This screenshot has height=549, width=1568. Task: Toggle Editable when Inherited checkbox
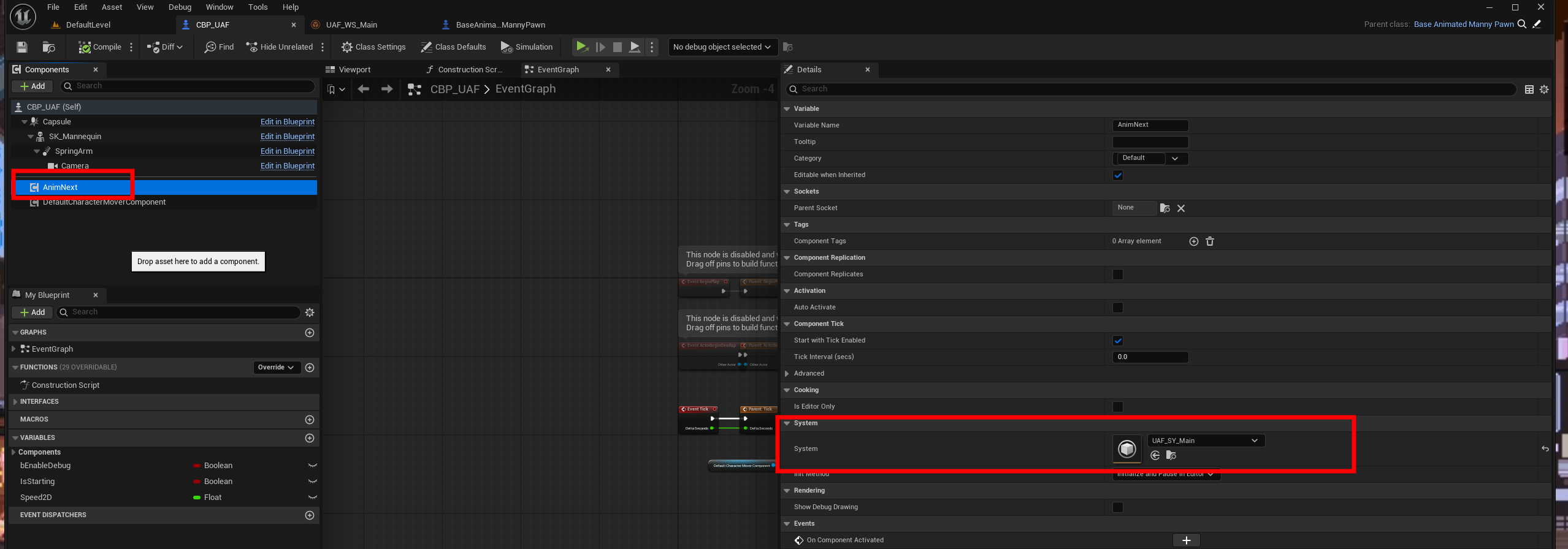(x=1118, y=175)
